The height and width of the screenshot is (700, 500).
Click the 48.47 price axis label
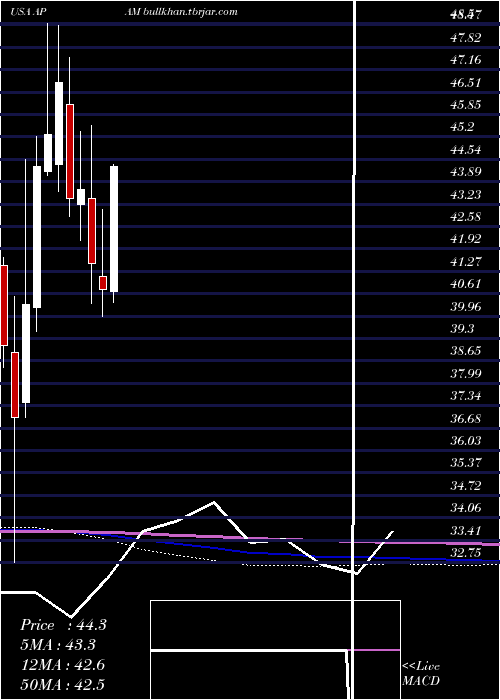pyautogui.click(x=466, y=15)
